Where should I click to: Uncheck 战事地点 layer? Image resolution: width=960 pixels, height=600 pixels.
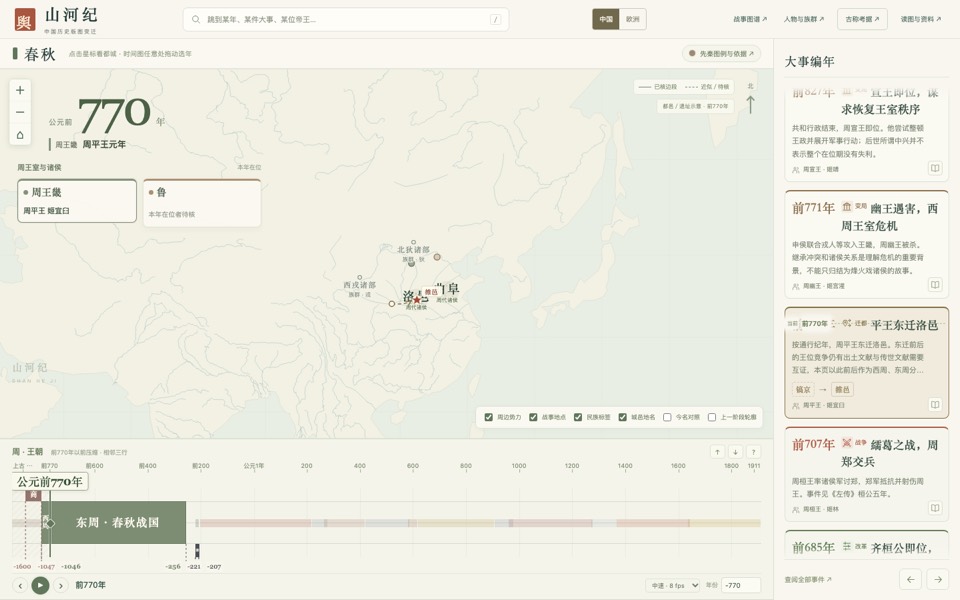(533, 417)
